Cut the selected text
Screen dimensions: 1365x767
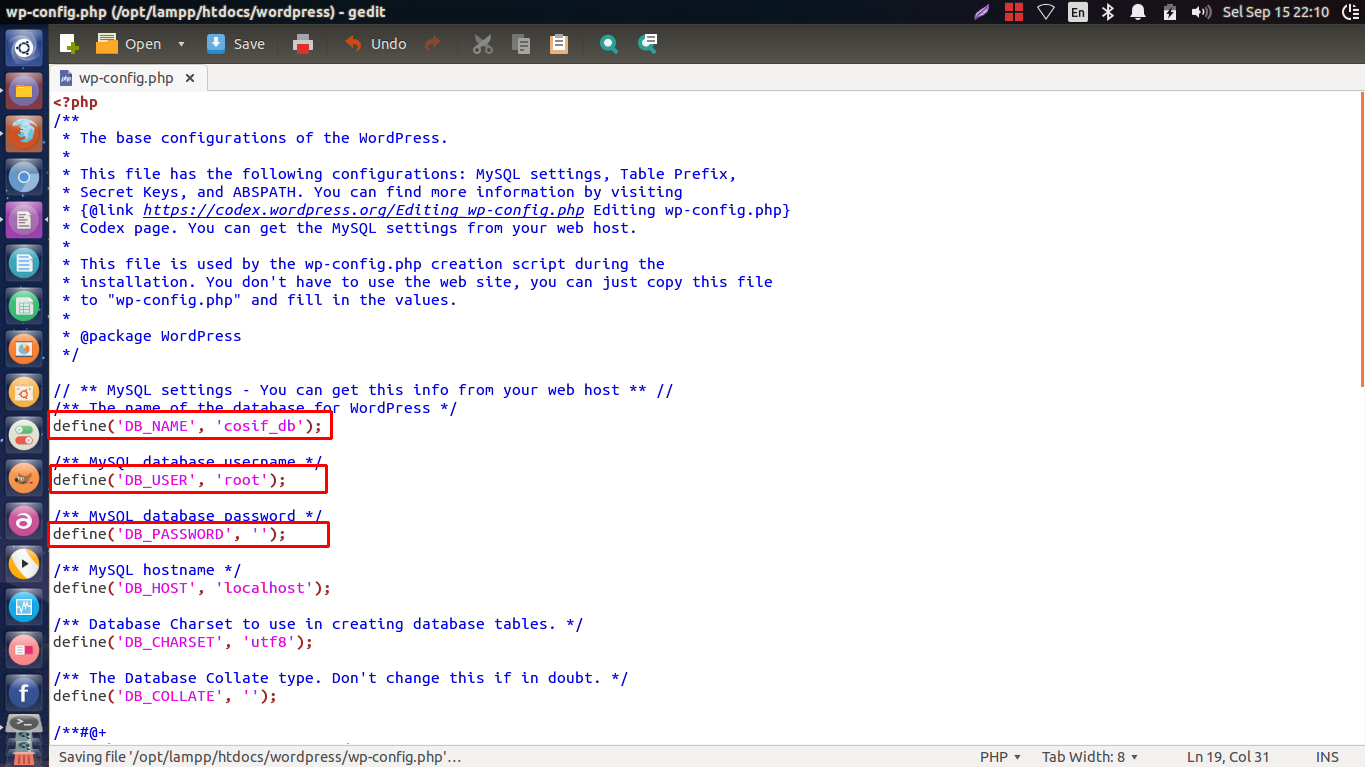(x=482, y=43)
